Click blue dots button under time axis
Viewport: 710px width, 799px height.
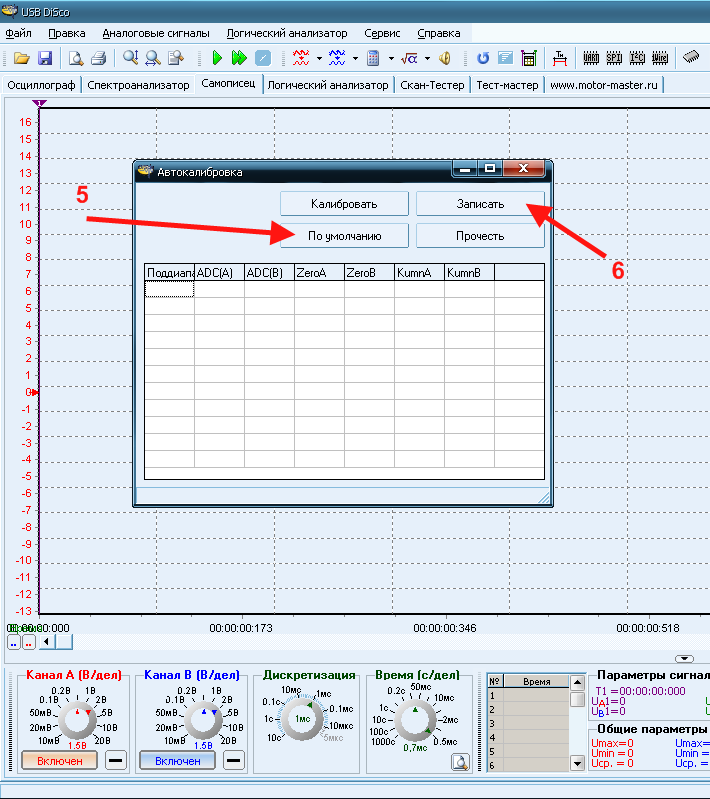pyautogui.click(x=14, y=642)
